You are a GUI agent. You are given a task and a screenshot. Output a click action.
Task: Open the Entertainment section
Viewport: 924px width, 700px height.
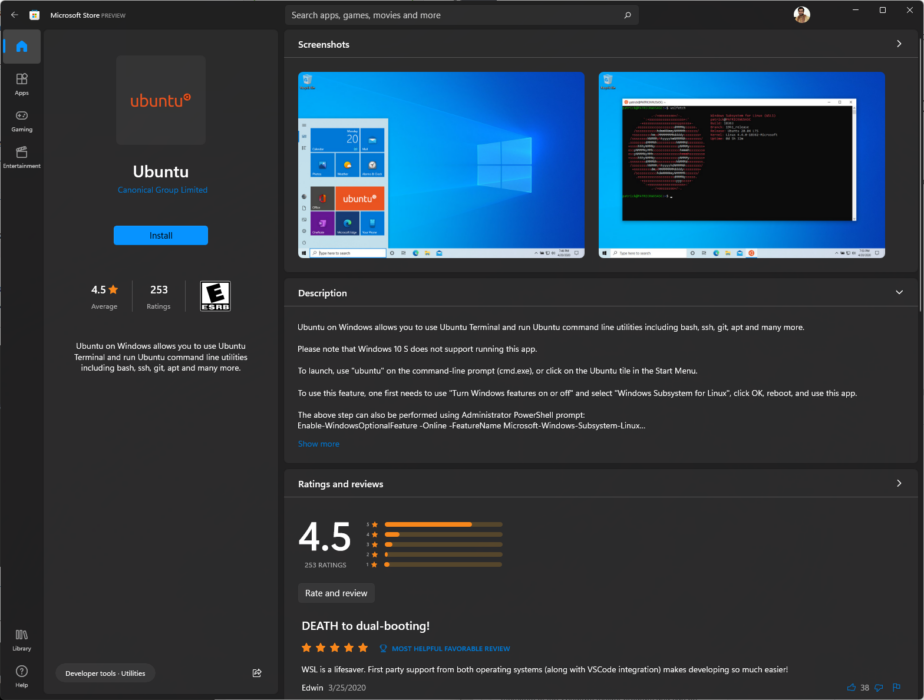(21, 156)
